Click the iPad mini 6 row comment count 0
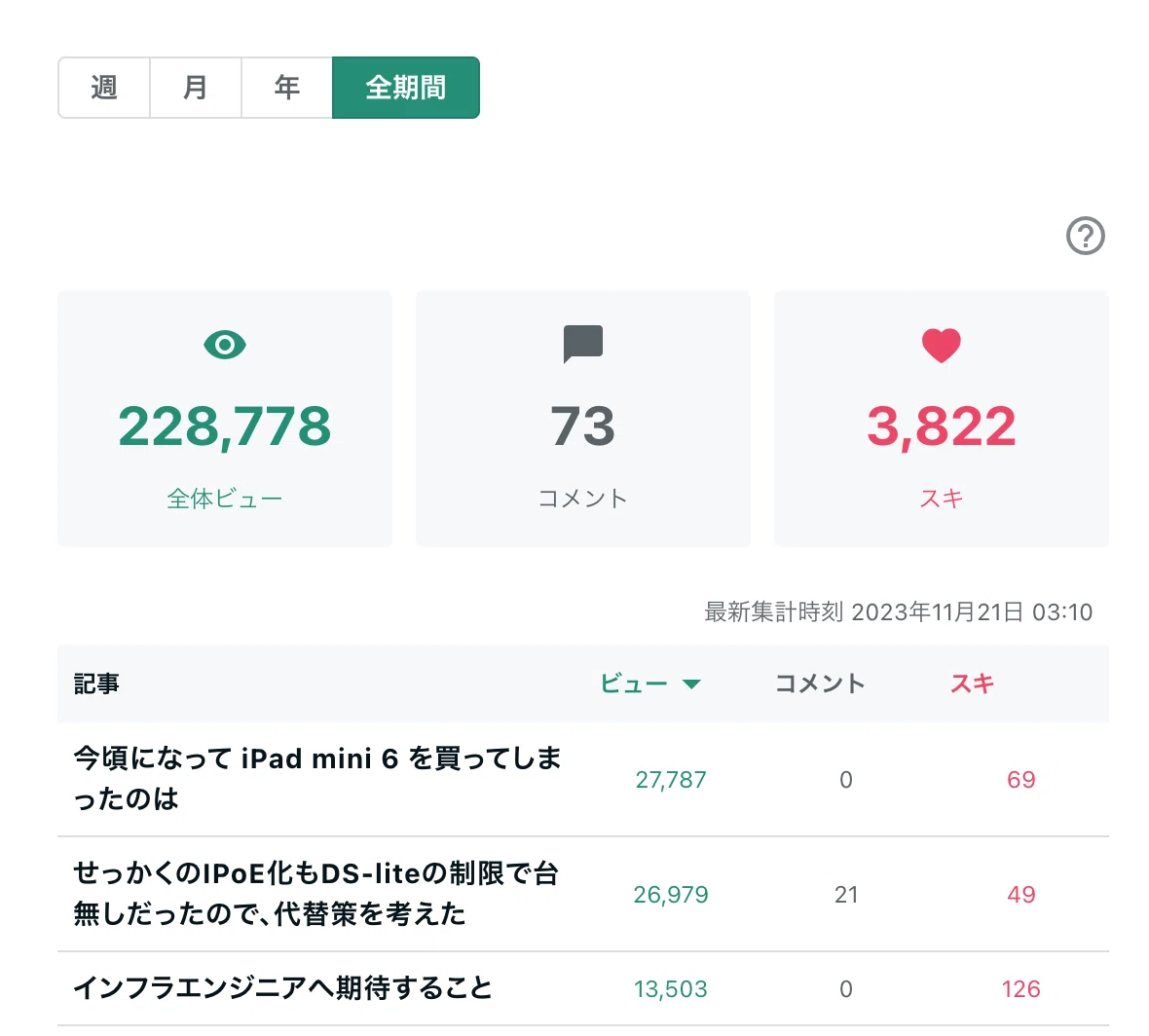 845,780
